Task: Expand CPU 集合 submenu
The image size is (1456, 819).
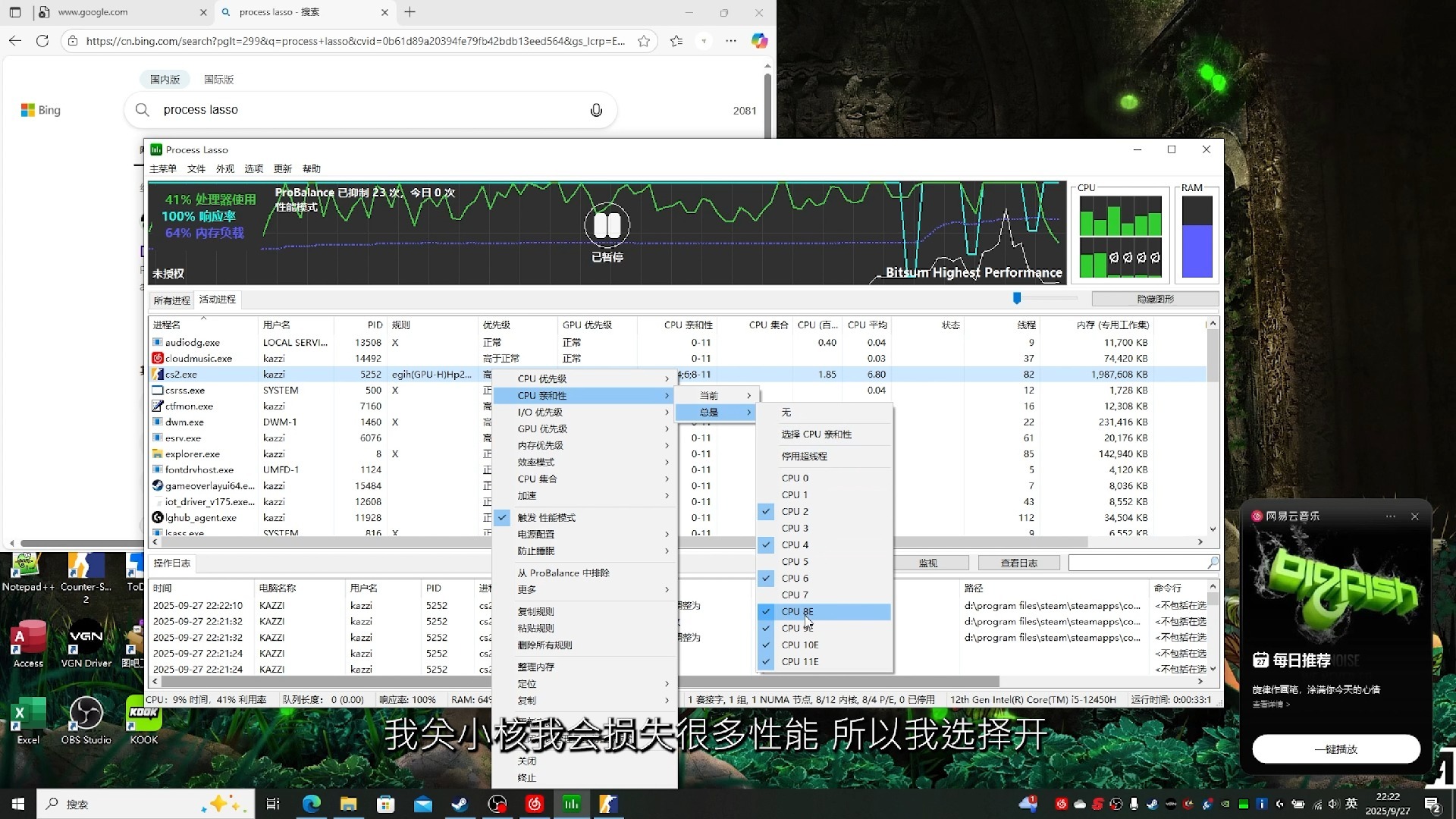Action: pyautogui.click(x=584, y=479)
